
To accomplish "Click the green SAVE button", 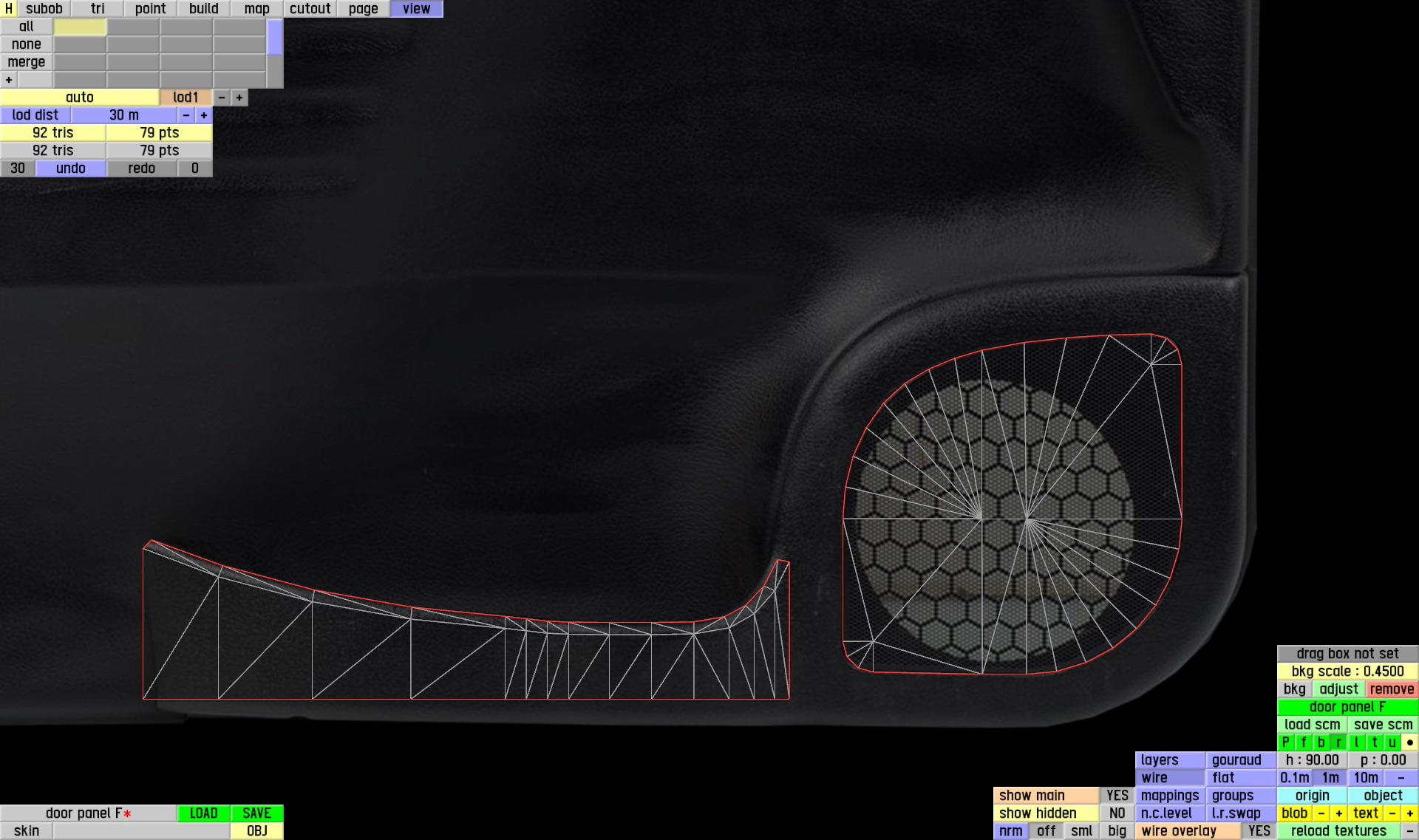I will 256,813.
